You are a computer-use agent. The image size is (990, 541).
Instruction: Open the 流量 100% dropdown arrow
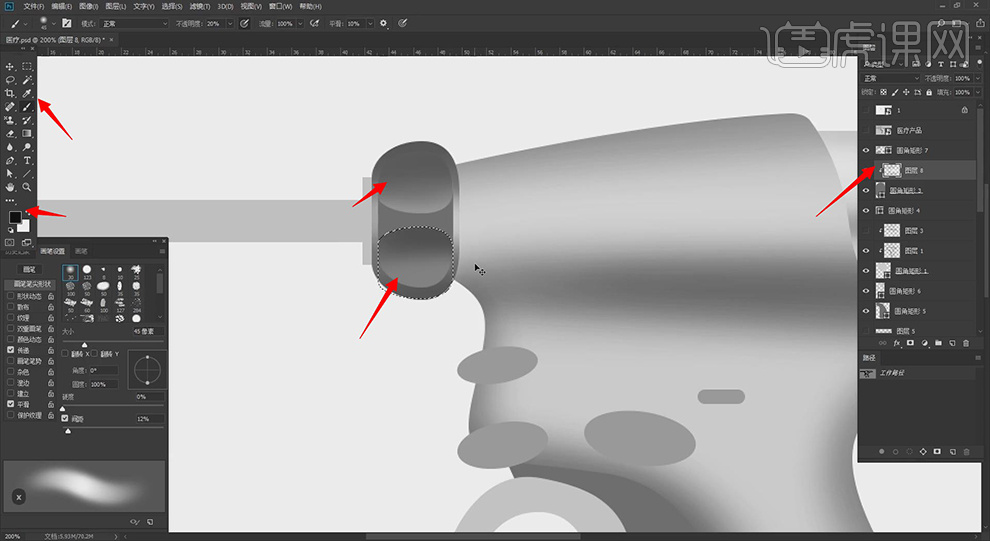(x=300, y=23)
